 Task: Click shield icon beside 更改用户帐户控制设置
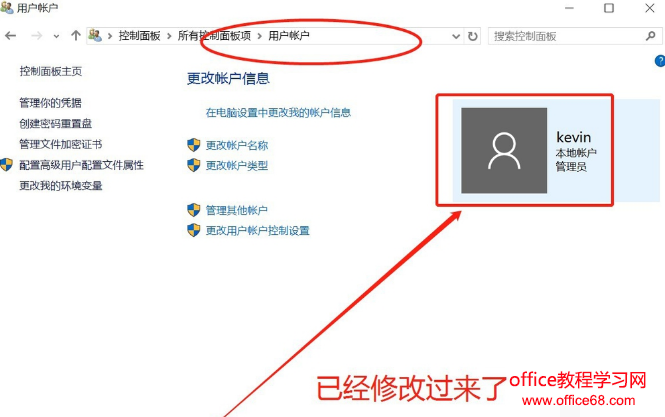[194, 230]
